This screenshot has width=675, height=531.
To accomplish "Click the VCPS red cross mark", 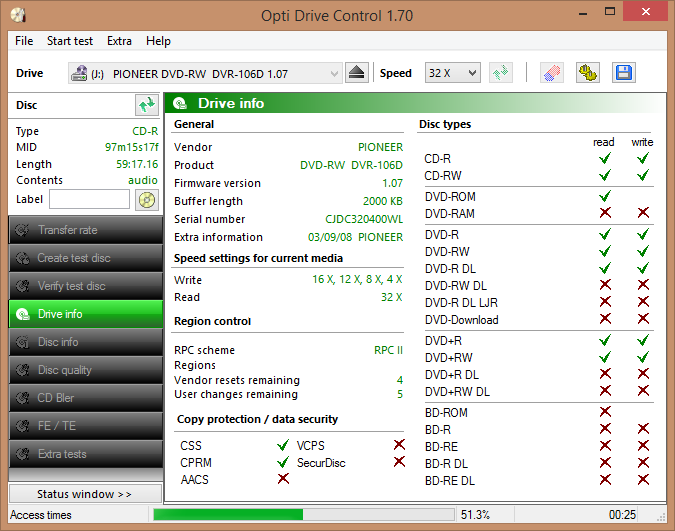I will [x=399, y=444].
